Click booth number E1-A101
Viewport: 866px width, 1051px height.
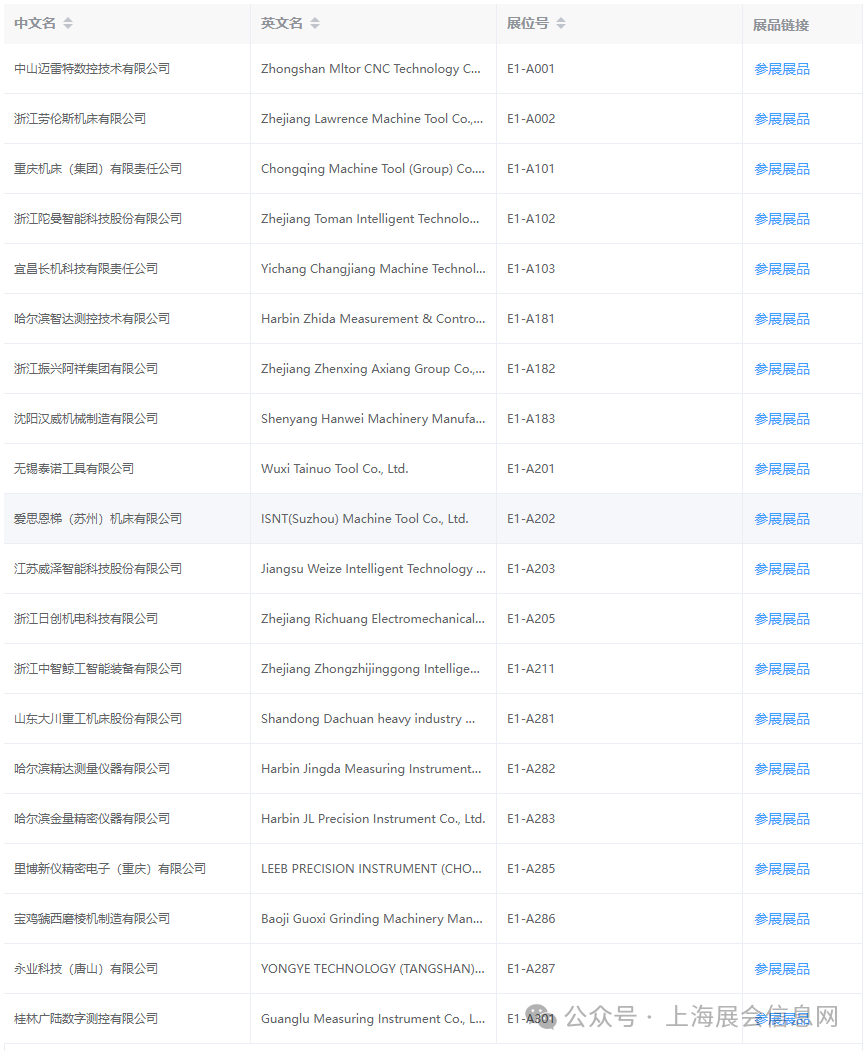[531, 168]
